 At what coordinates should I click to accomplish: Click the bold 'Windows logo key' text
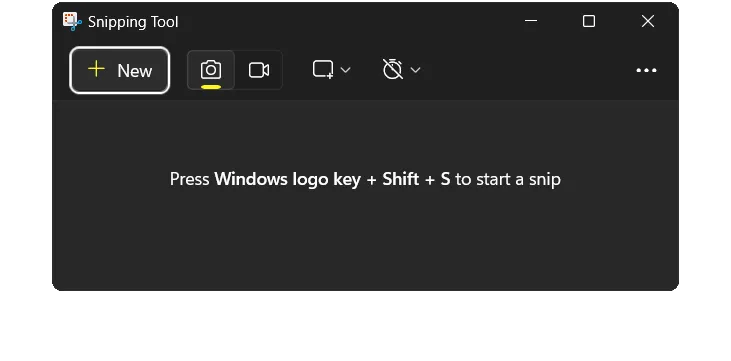[x=287, y=179]
